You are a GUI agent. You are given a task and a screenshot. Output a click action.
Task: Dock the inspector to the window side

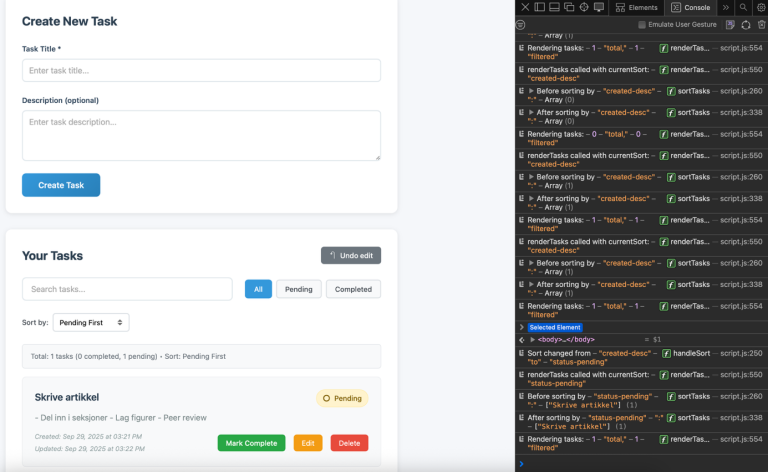pos(540,7)
